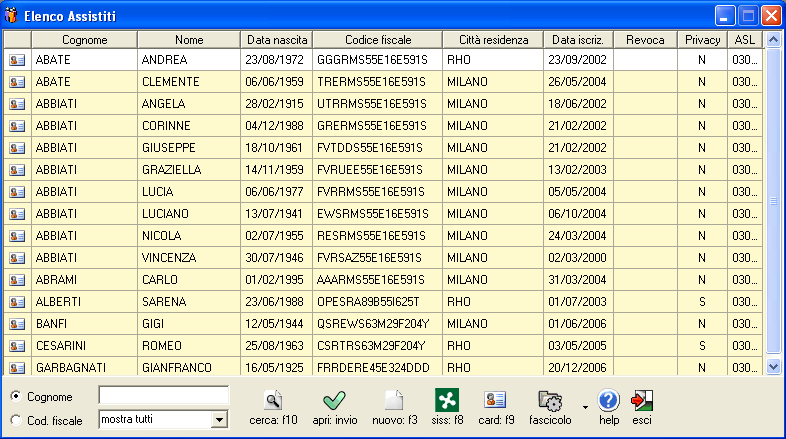Screen dimensions: 786x439
Task: Open the card f9 icon
Action: (495, 400)
